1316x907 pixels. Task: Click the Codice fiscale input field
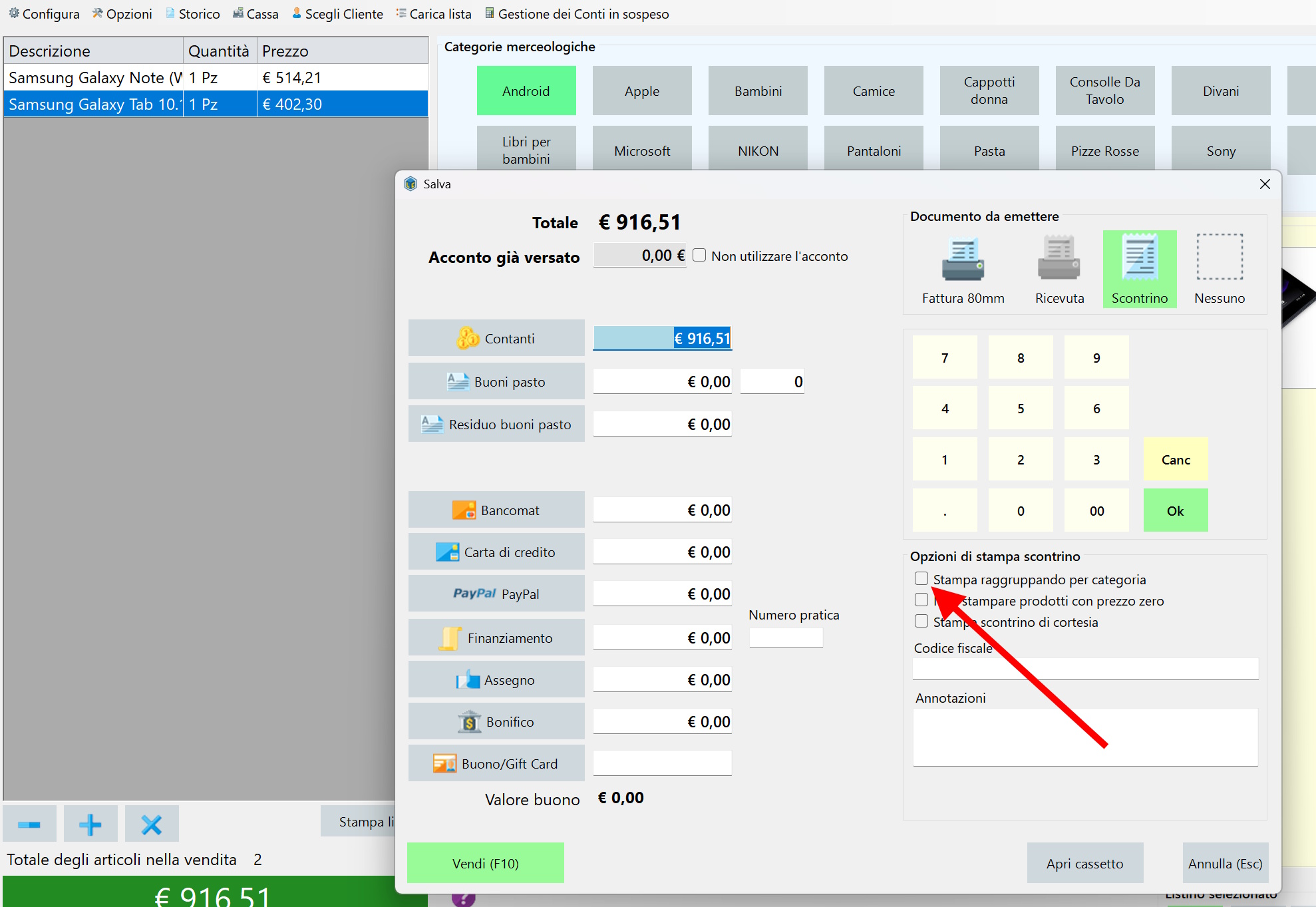pos(1085,669)
